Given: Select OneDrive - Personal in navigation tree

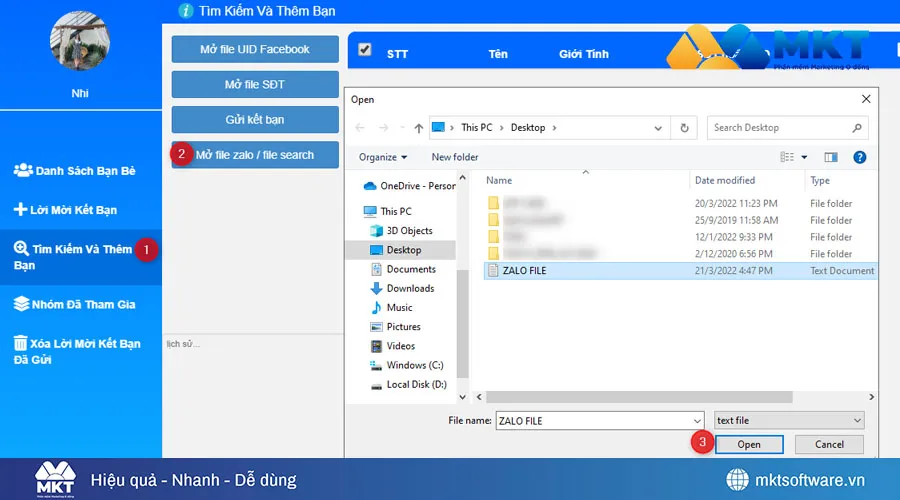Looking at the screenshot, I should pos(410,186).
